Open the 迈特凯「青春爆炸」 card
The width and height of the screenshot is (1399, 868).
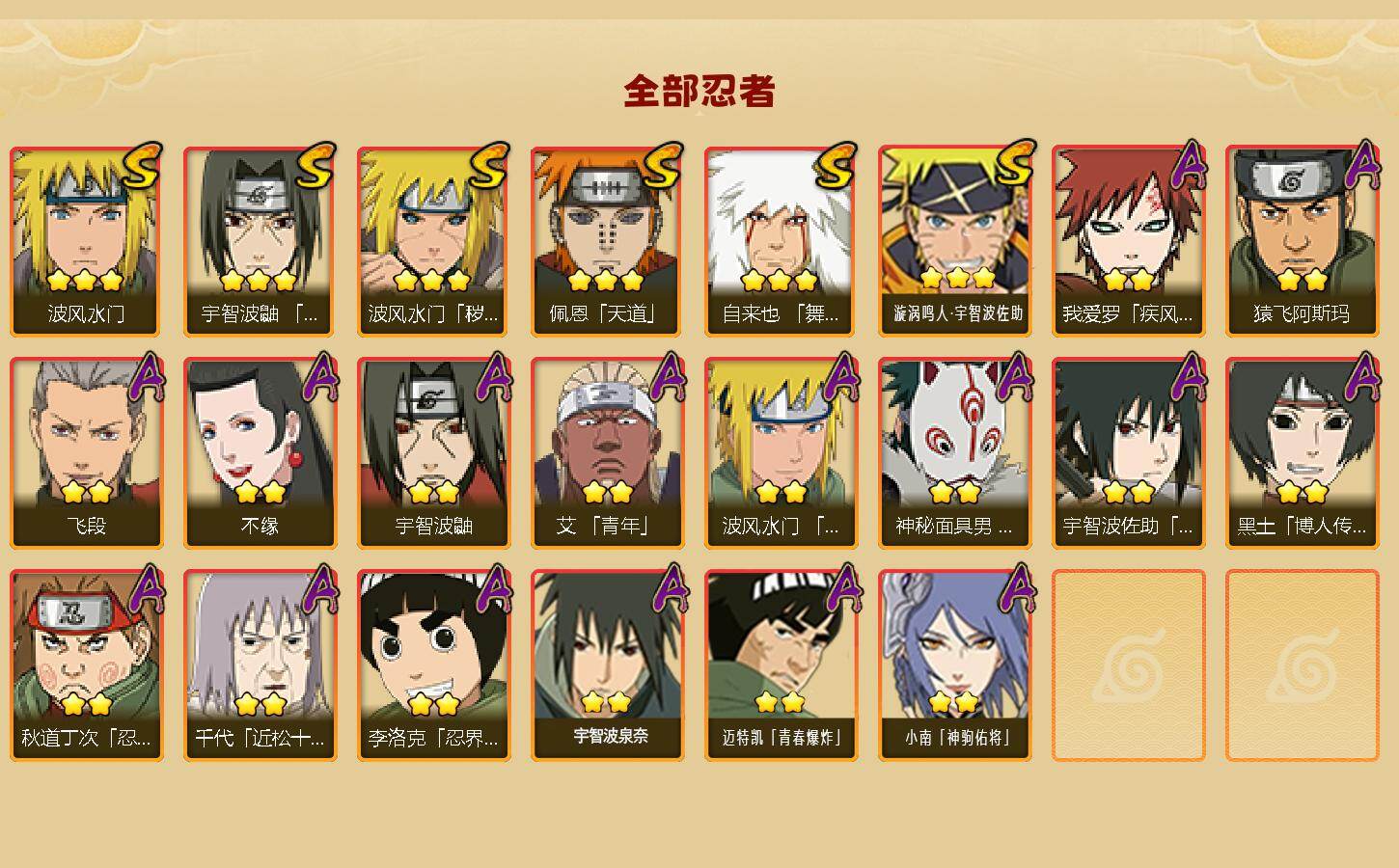[x=781, y=665]
